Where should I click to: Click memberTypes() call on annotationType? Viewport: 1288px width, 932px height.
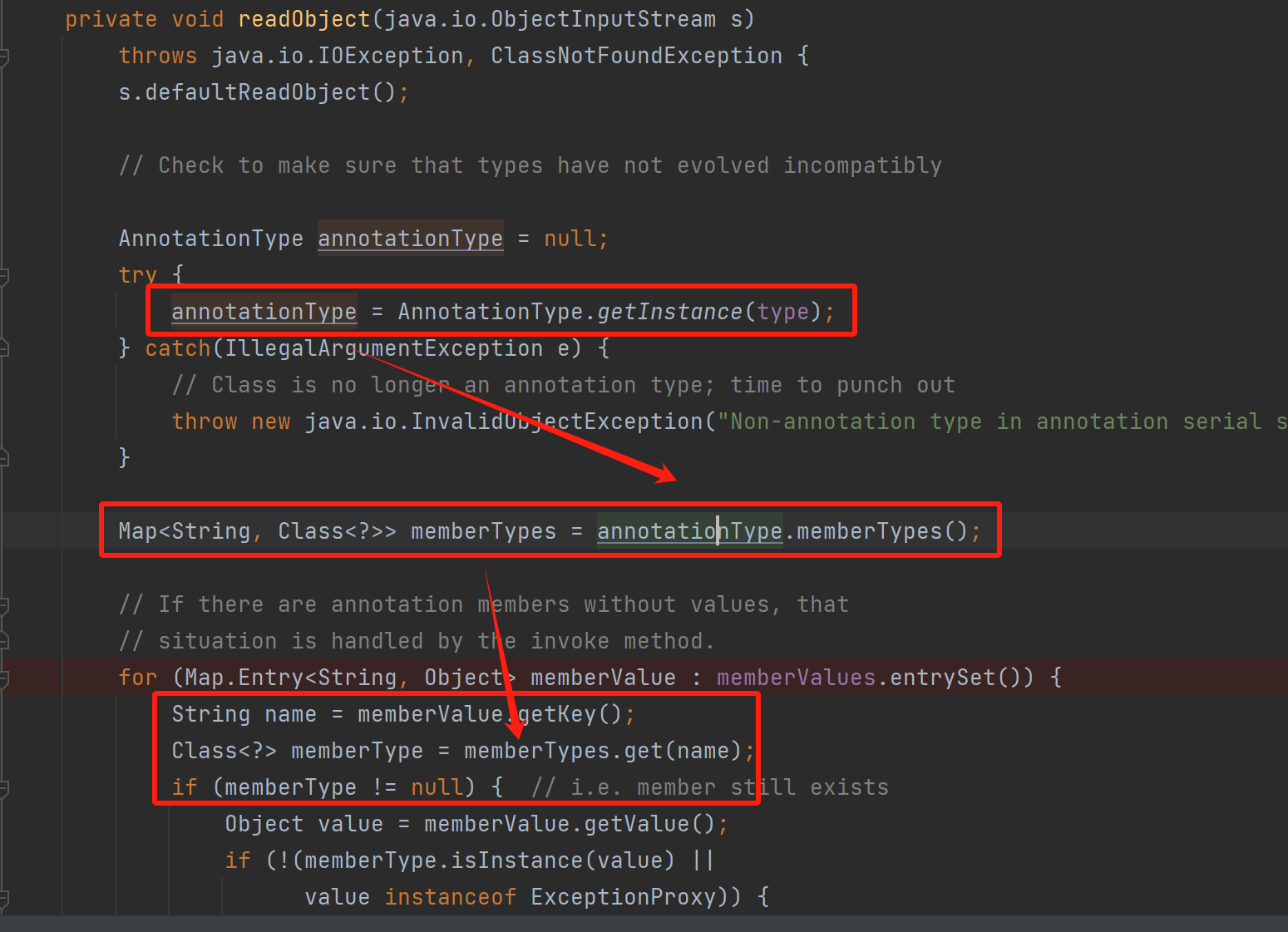[x=869, y=531]
